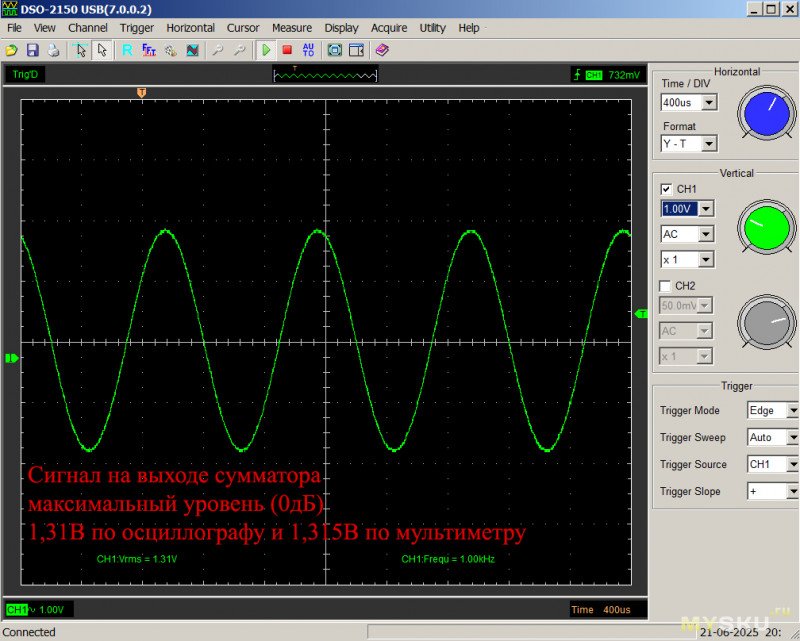800x641 pixels.
Task: Click the cyan R reference waveform icon
Action: [127, 49]
